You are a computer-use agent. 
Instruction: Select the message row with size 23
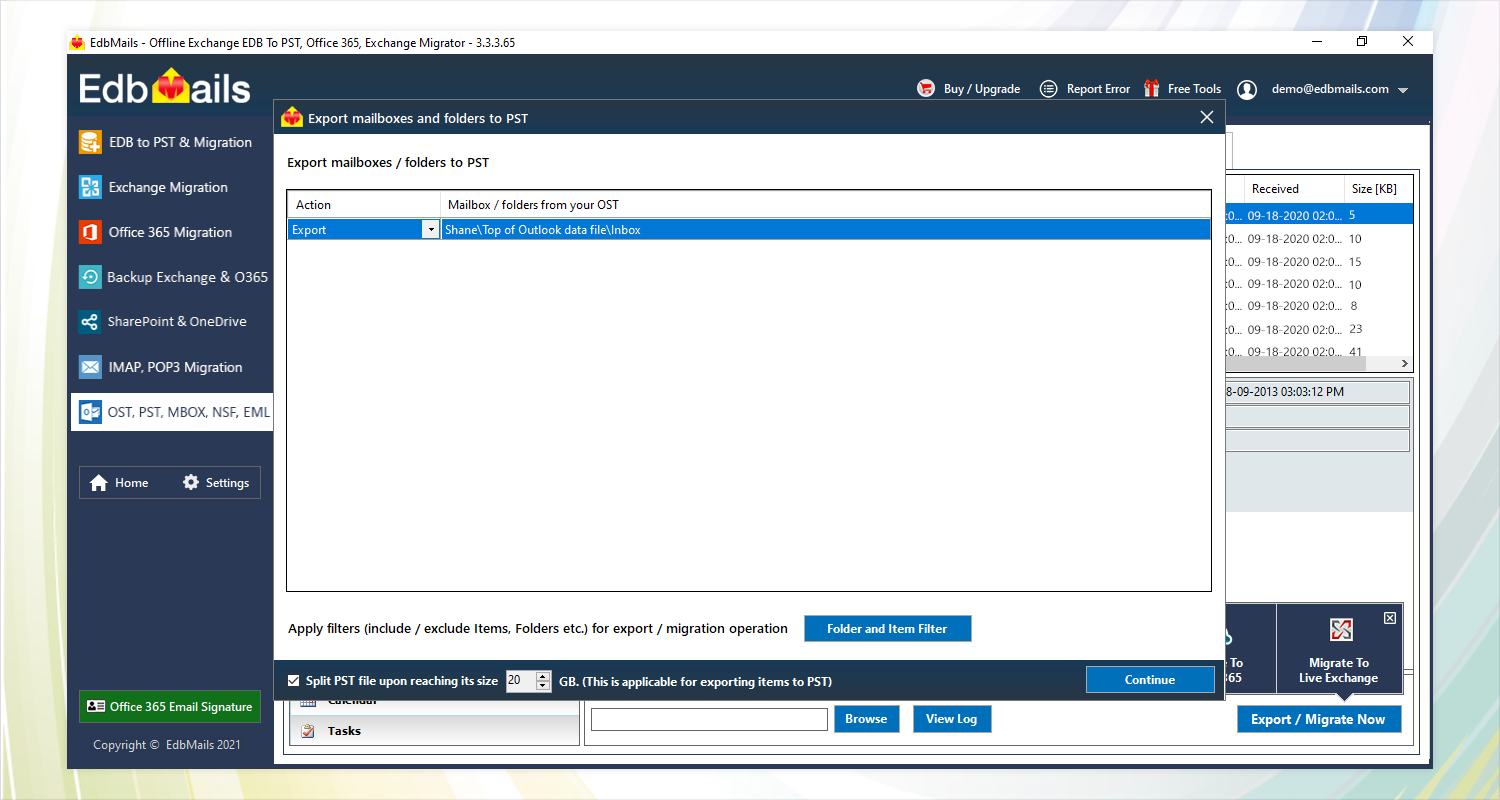[1318, 329]
